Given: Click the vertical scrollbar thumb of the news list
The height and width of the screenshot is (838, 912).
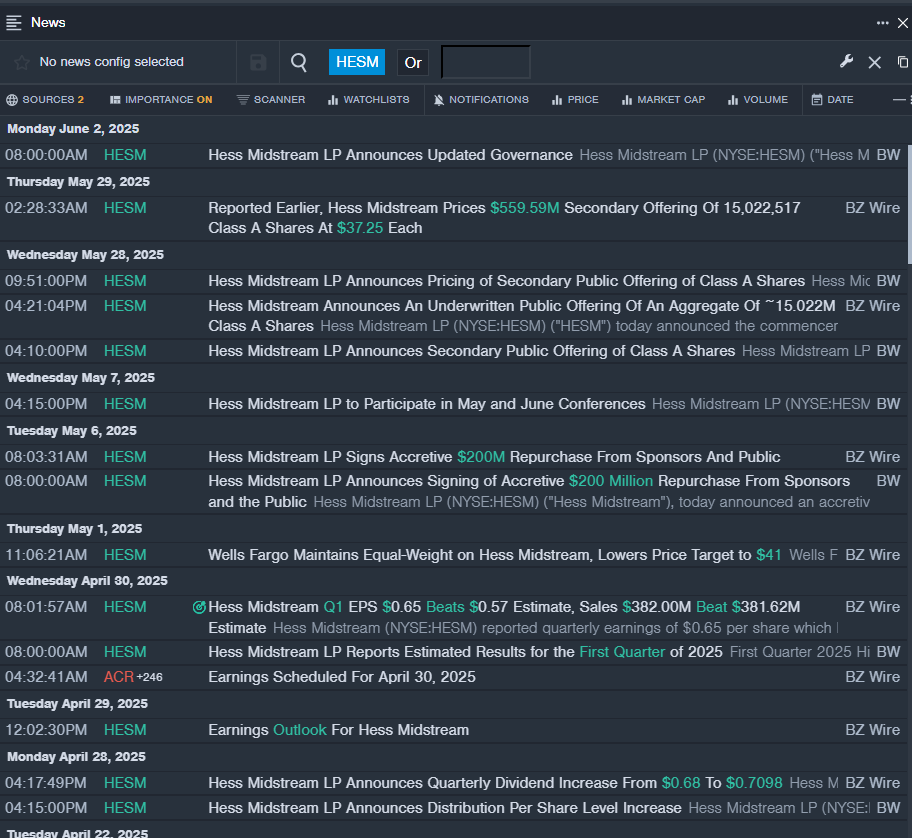Looking at the screenshot, I should (910, 204).
